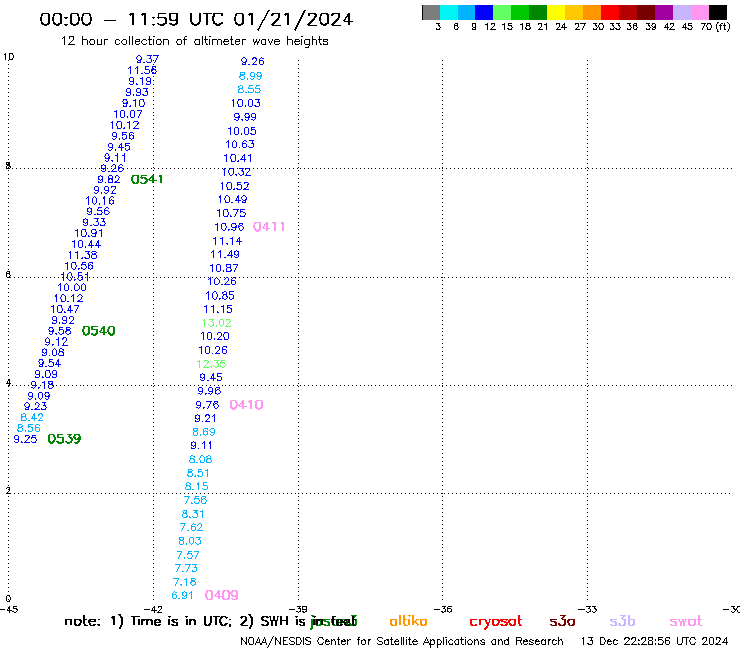Screen dimensions: 740x650
Task: Click the longitude axis label -36
Action: (443, 609)
